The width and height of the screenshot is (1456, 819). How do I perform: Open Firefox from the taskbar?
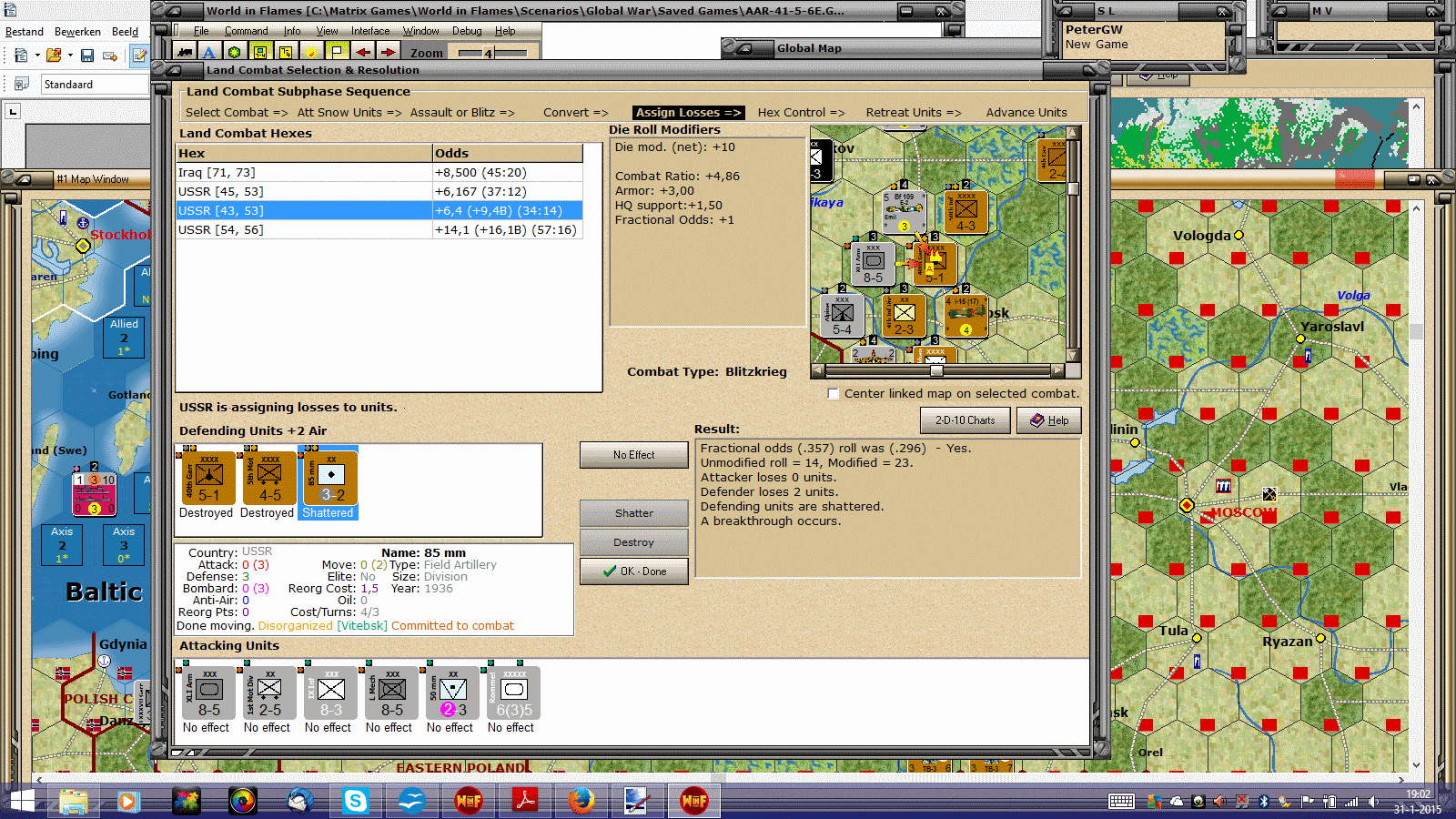[581, 801]
